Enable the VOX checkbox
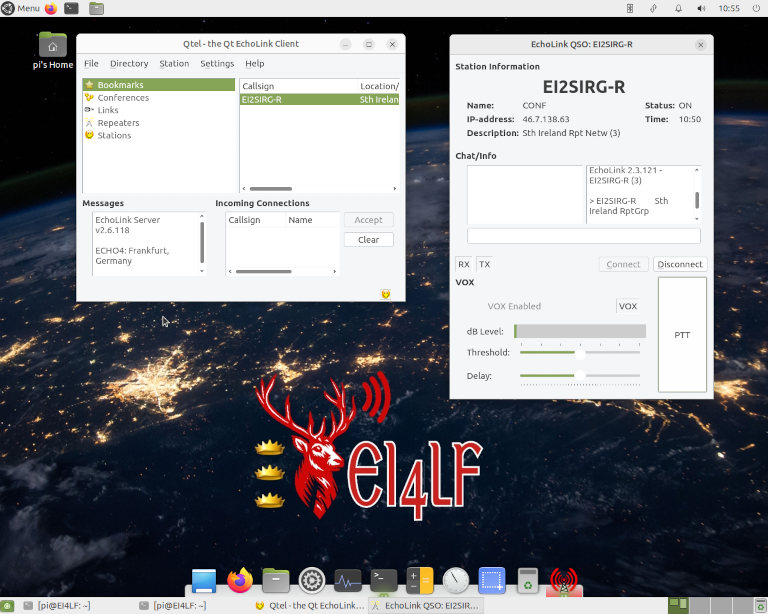Viewport: 768px width, 614px height. pyautogui.click(x=628, y=306)
